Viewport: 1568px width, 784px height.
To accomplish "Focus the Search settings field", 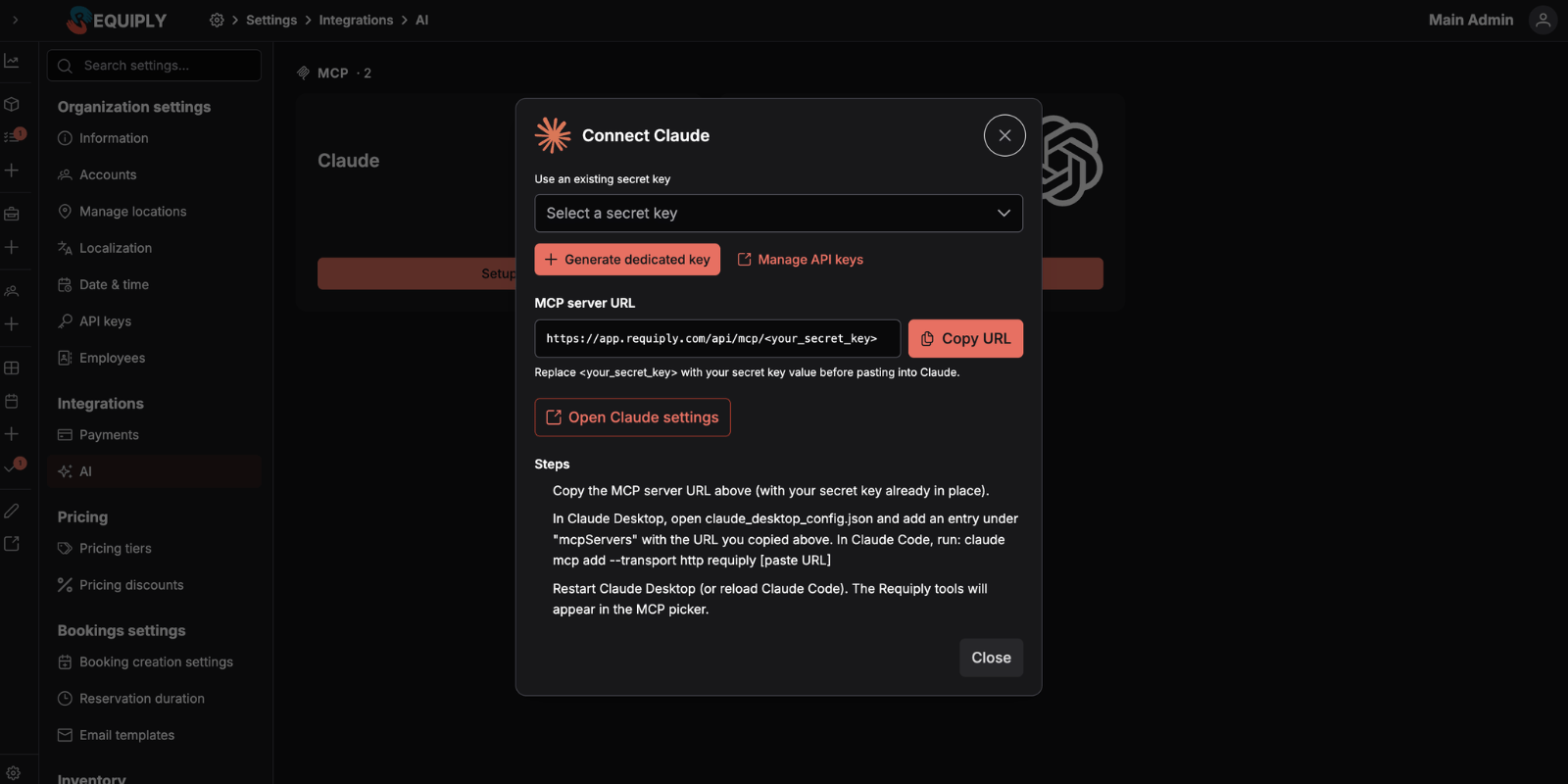I will click(154, 66).
